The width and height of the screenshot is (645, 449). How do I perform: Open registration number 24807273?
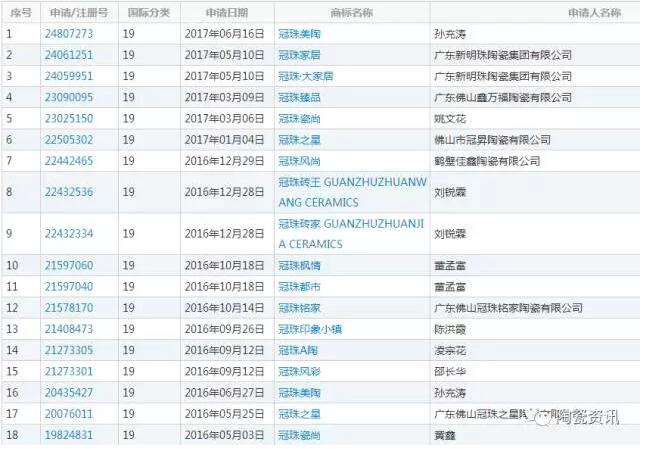click(x=69, y=34)
